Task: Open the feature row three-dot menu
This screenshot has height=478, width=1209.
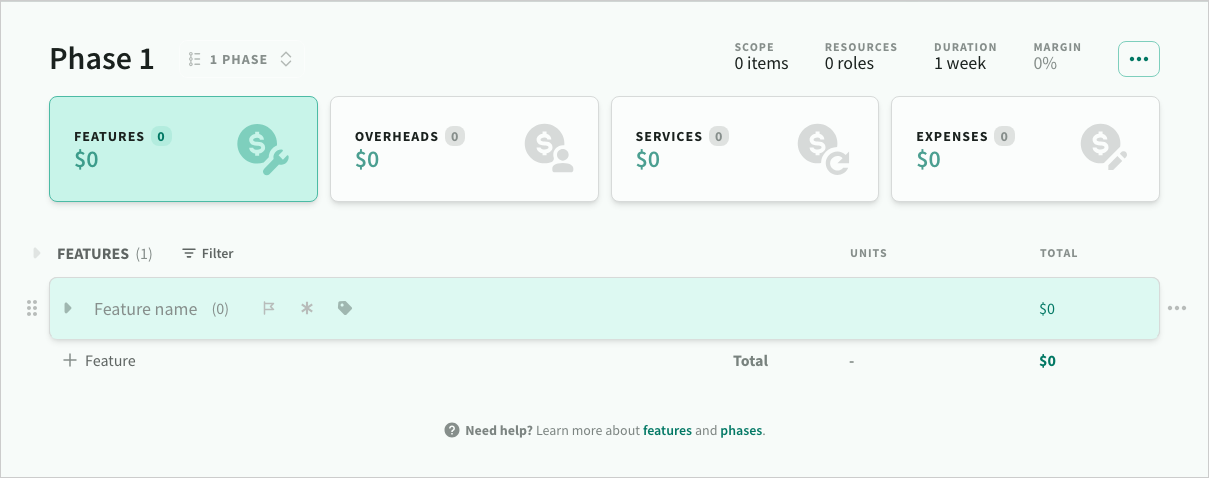Action: [1177, 308]
